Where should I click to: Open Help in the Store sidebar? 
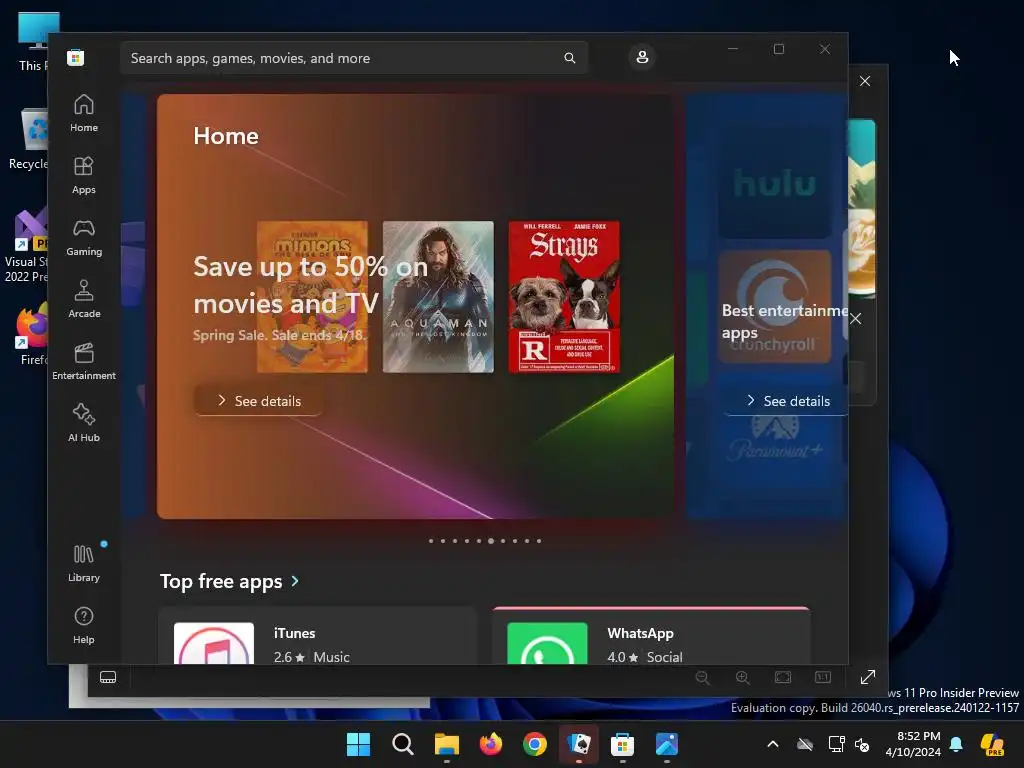[x=84, y=626]
